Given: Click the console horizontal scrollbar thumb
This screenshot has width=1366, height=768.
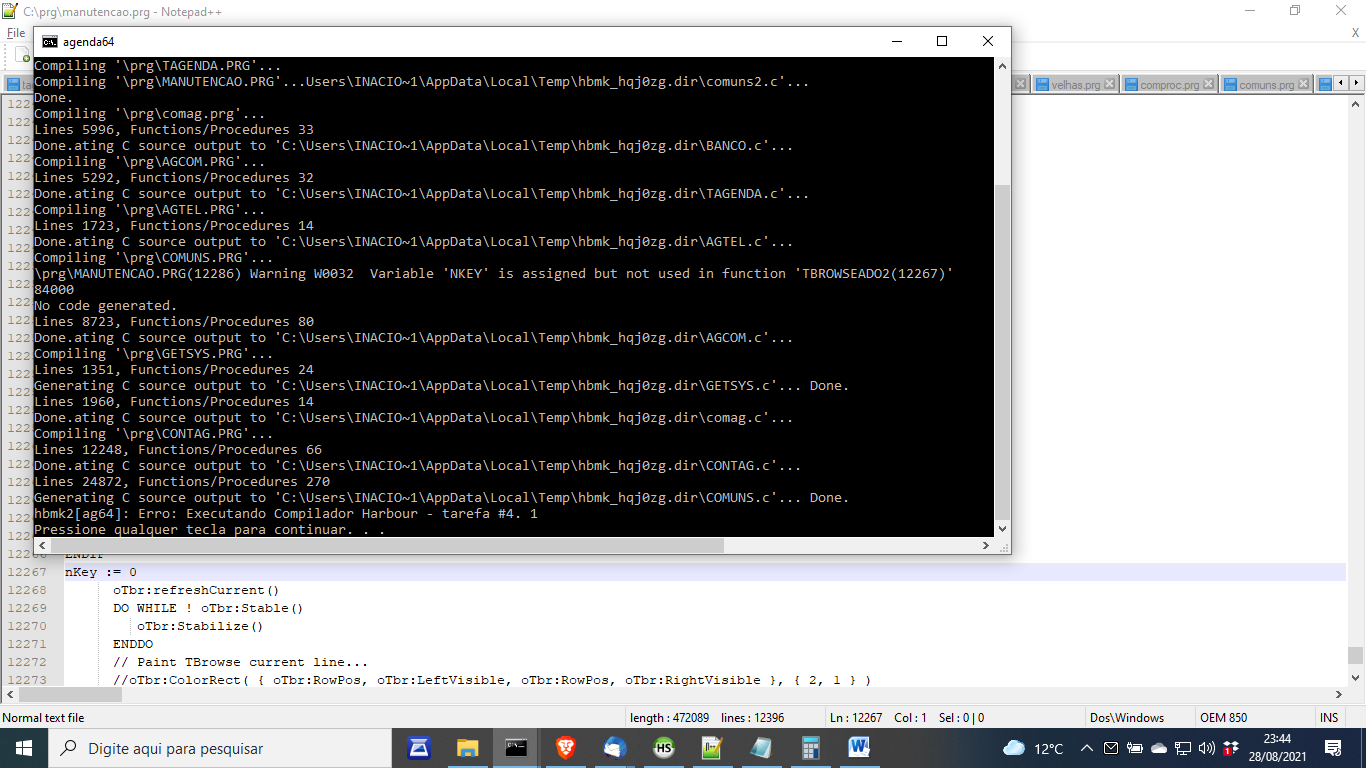Looking at the screenshot, I should (x=387, y=546).
